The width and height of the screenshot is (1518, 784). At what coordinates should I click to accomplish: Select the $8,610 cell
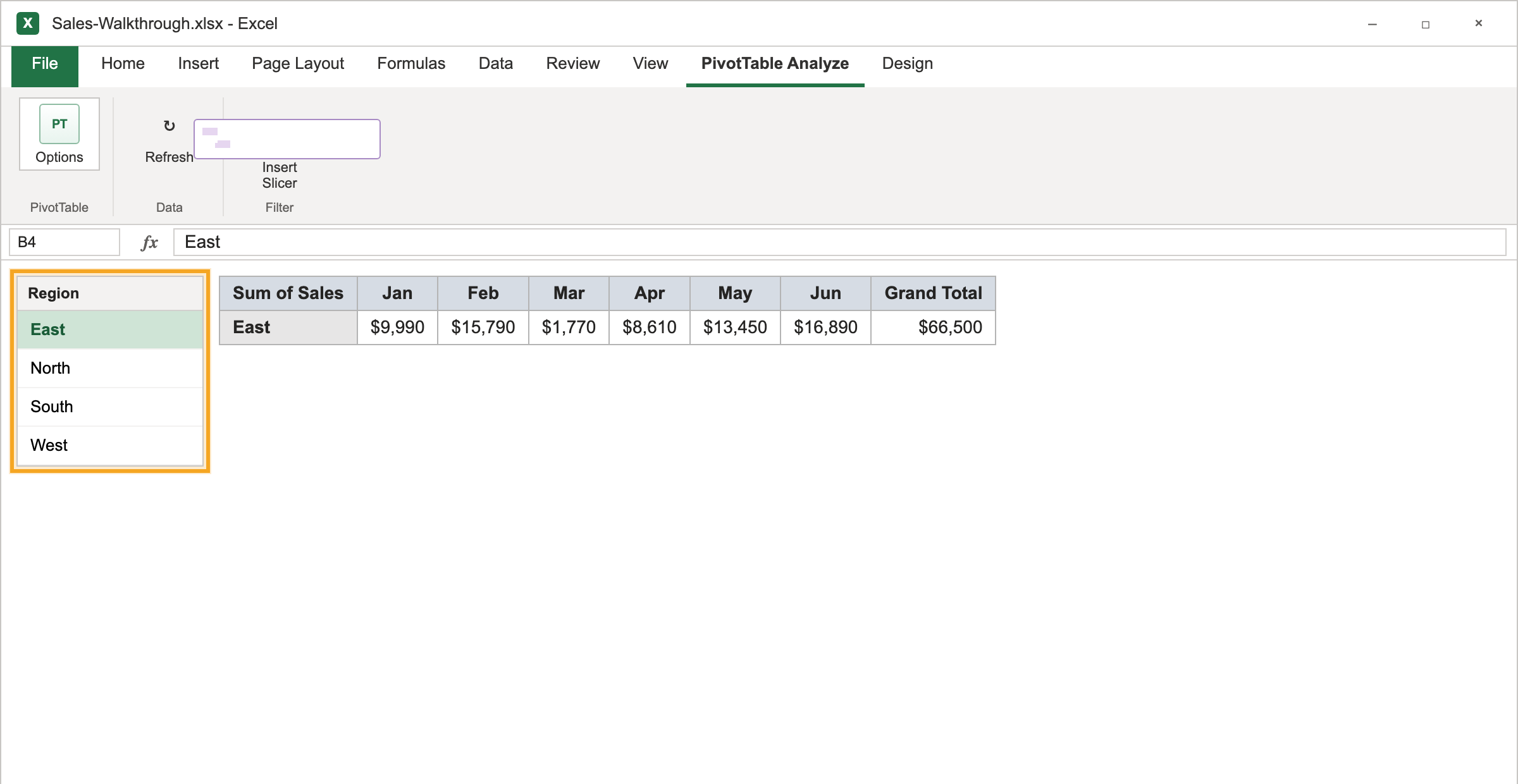point(650,328)
